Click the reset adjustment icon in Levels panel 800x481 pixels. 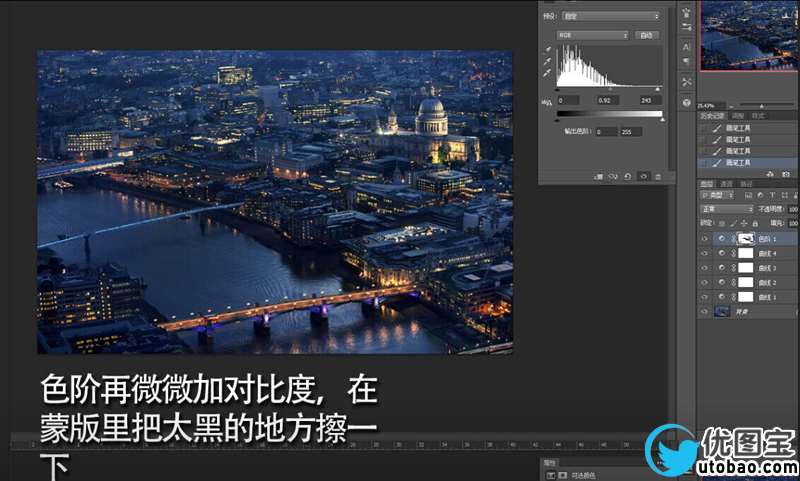pos(628,176)
